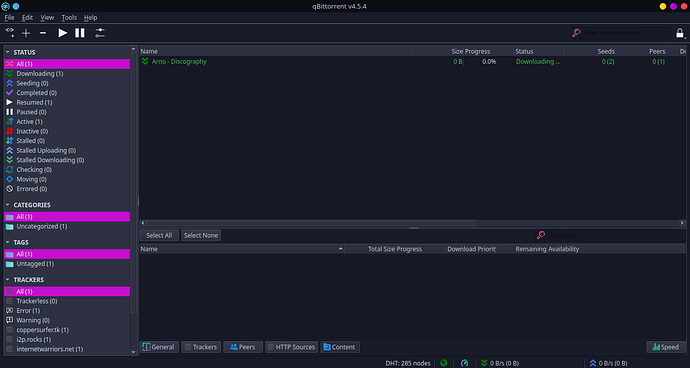Click Select None files button

coord(201,236)
